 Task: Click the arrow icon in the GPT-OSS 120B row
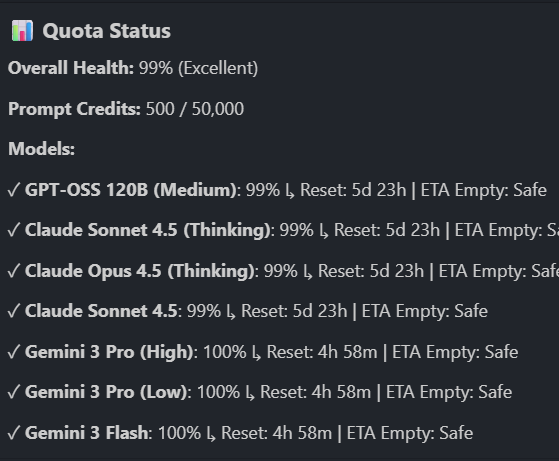point(290,191)
